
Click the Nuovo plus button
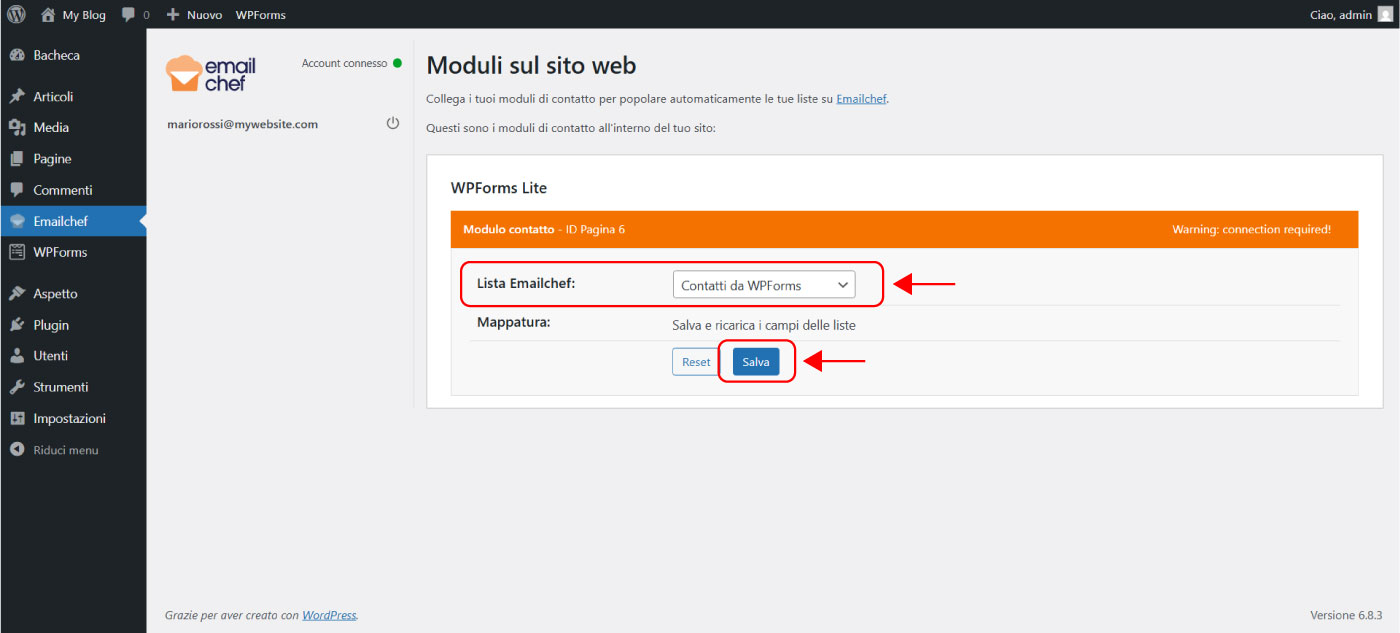coord(194,15)
